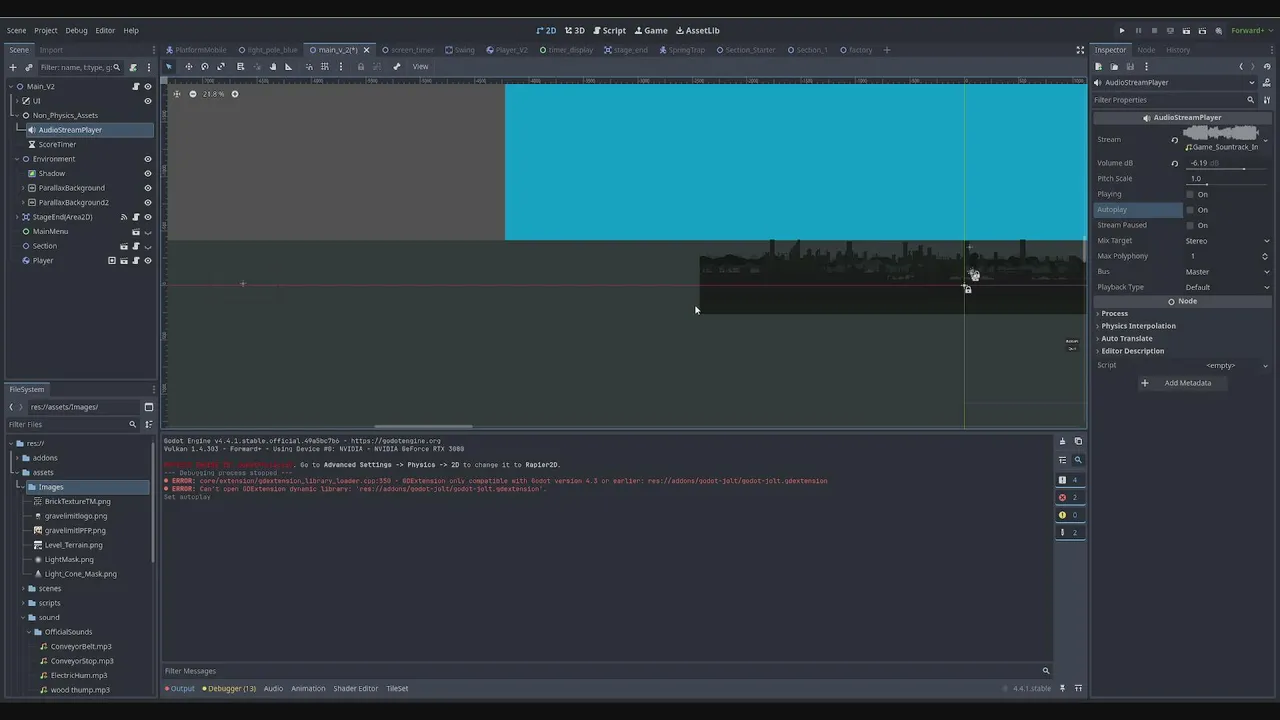Open the Bus dropdown
This screenshot has width=1280, height=720.
coord(1228,272)
